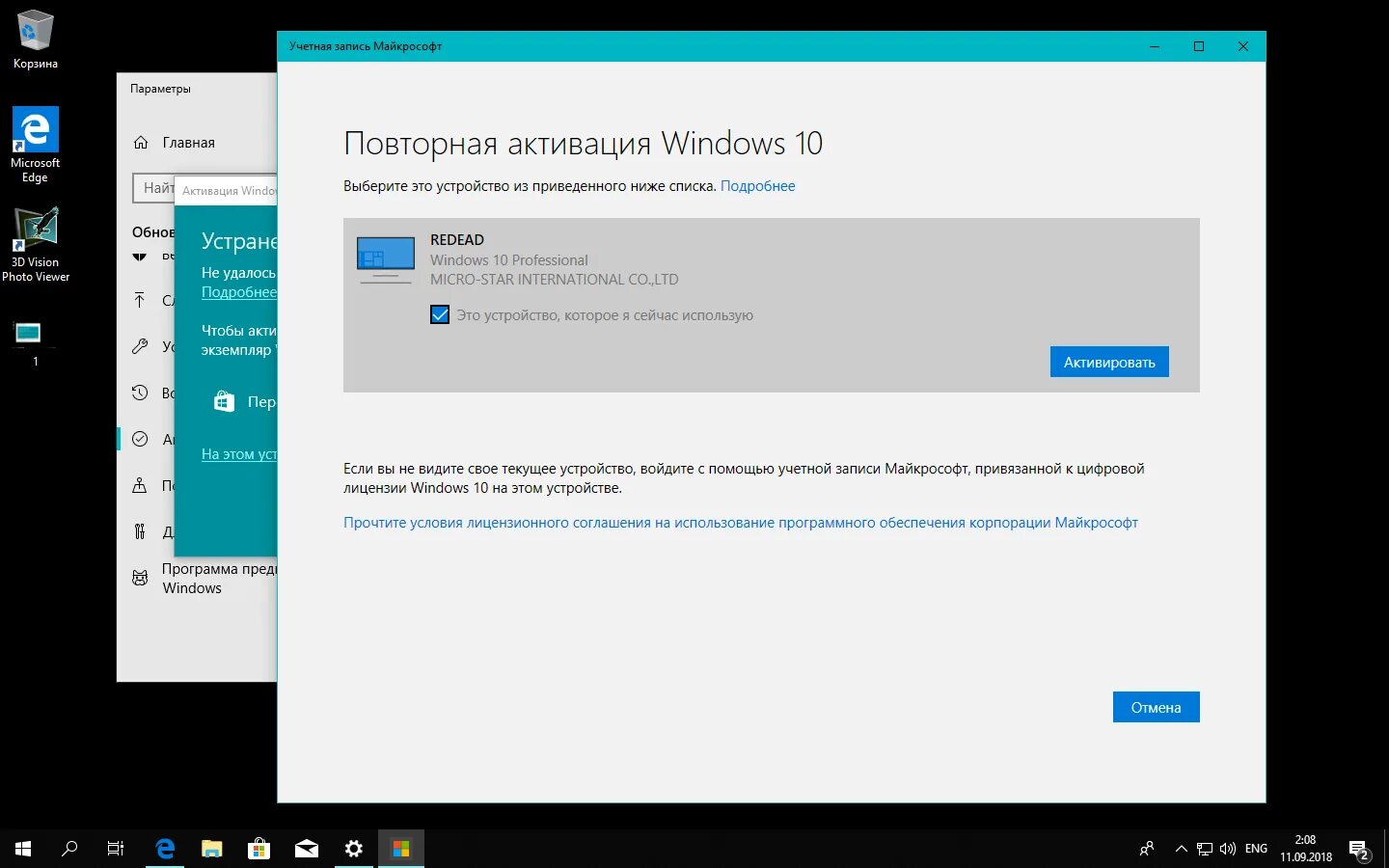Image resolution: width=1389 pixels, height=868 pixels.
Task: Select the Activation section in Settings sidebar
Action: pyautogui.click(x=140, y=439)
